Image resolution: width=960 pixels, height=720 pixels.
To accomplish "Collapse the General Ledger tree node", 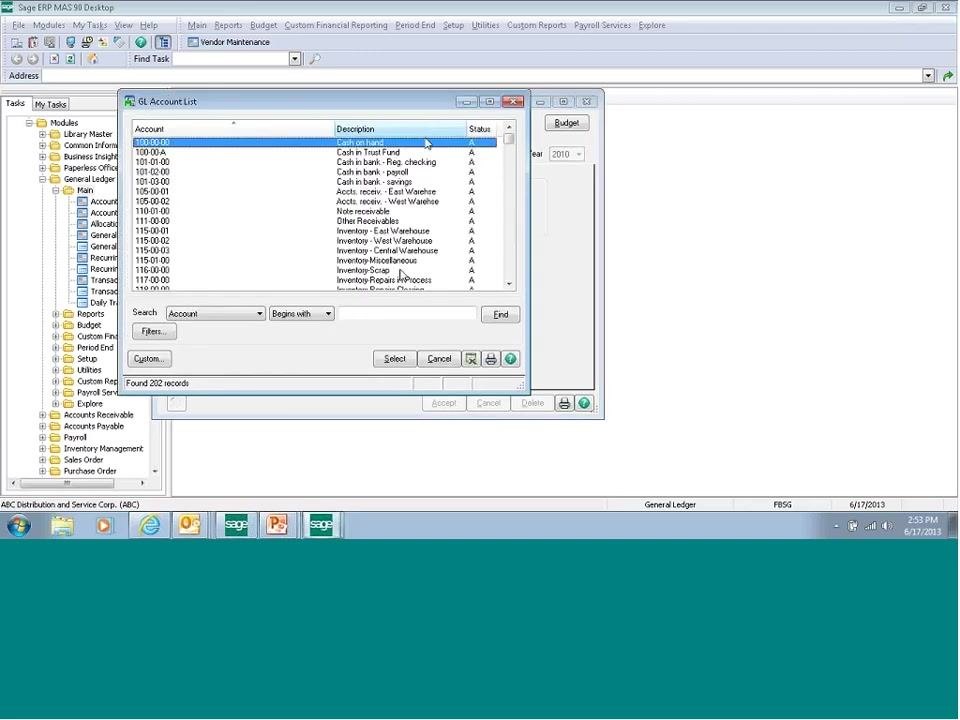I will pyautogui.click(x=42, y=179).
